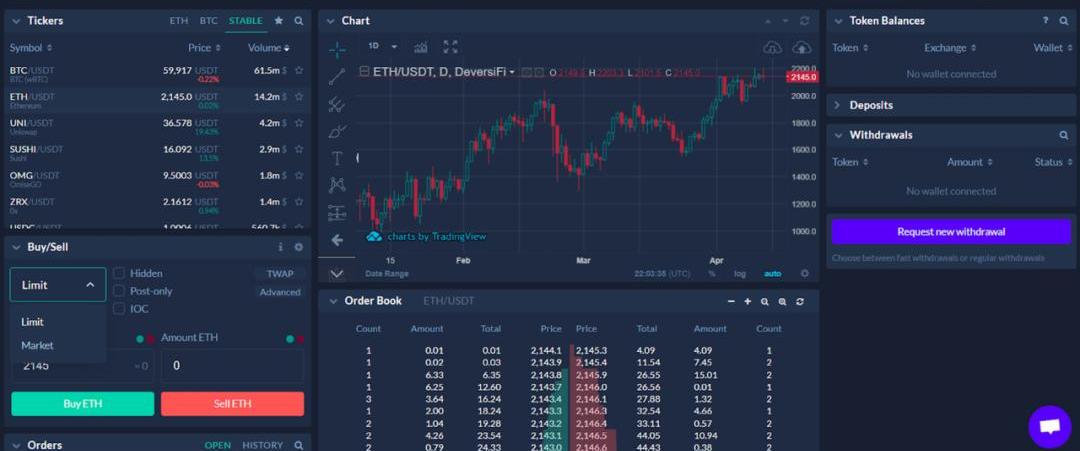This screenshot has height=451, width=1080.
Task: Enable the Hidden order checkbox
Action: pos(119,273)
